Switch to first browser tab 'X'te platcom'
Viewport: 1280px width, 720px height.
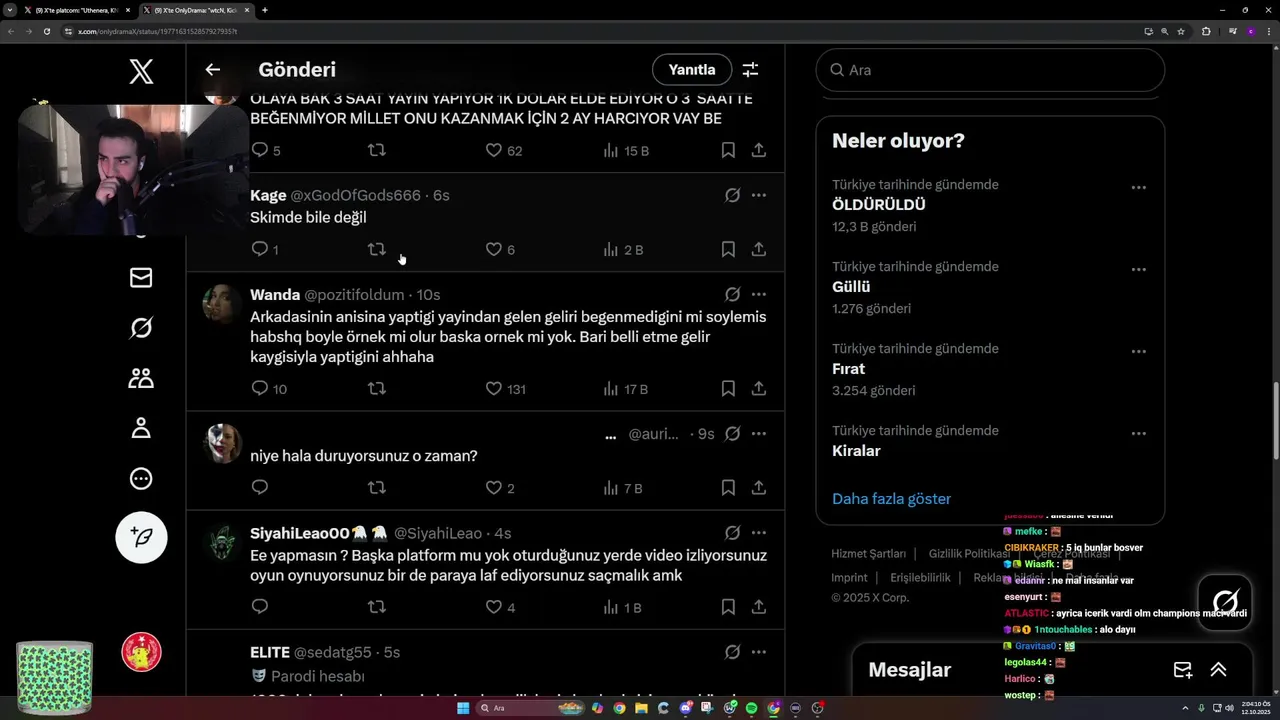pos(78,10)
